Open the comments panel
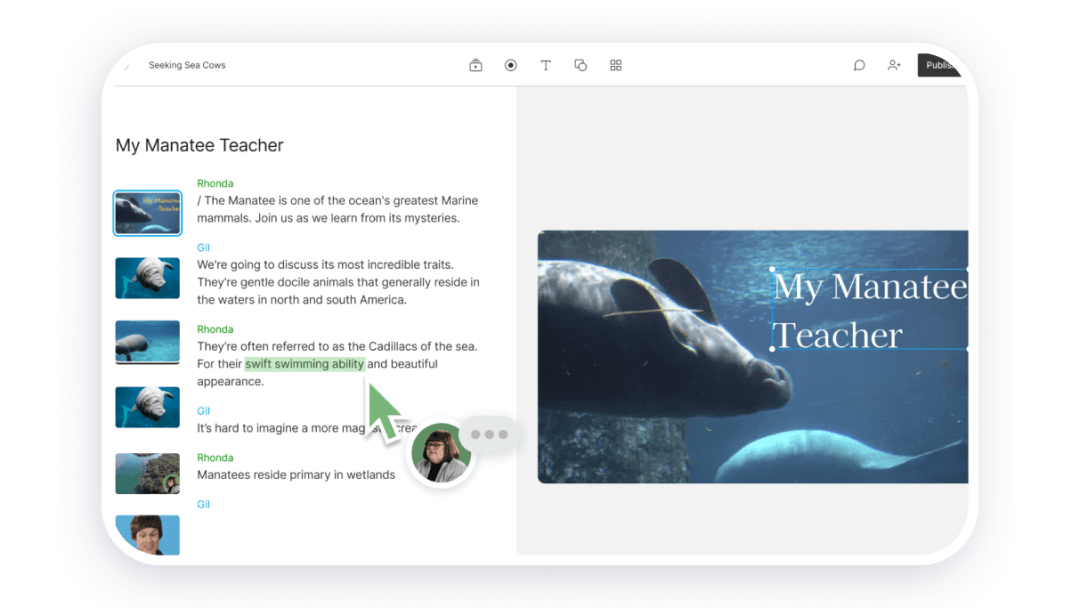1080x608 pixels. (859, 65)
